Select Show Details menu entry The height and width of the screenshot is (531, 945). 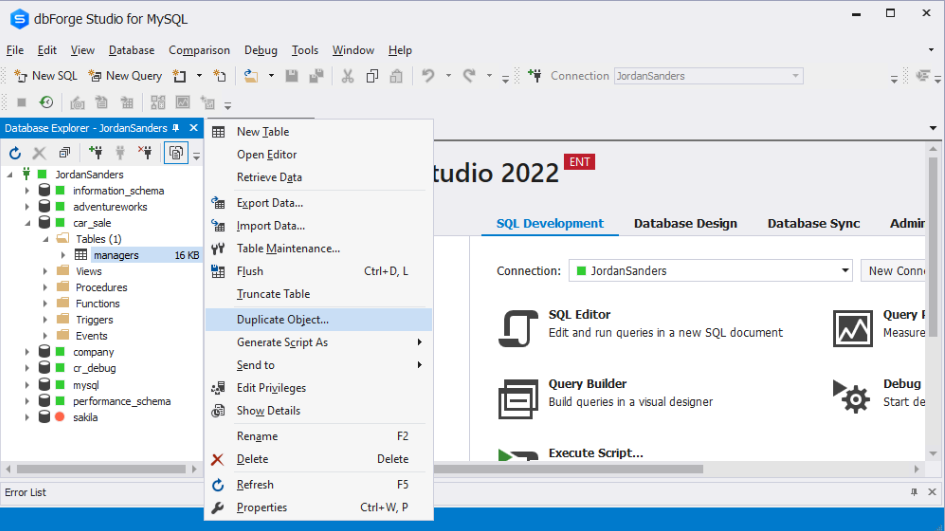pos(318,411)
